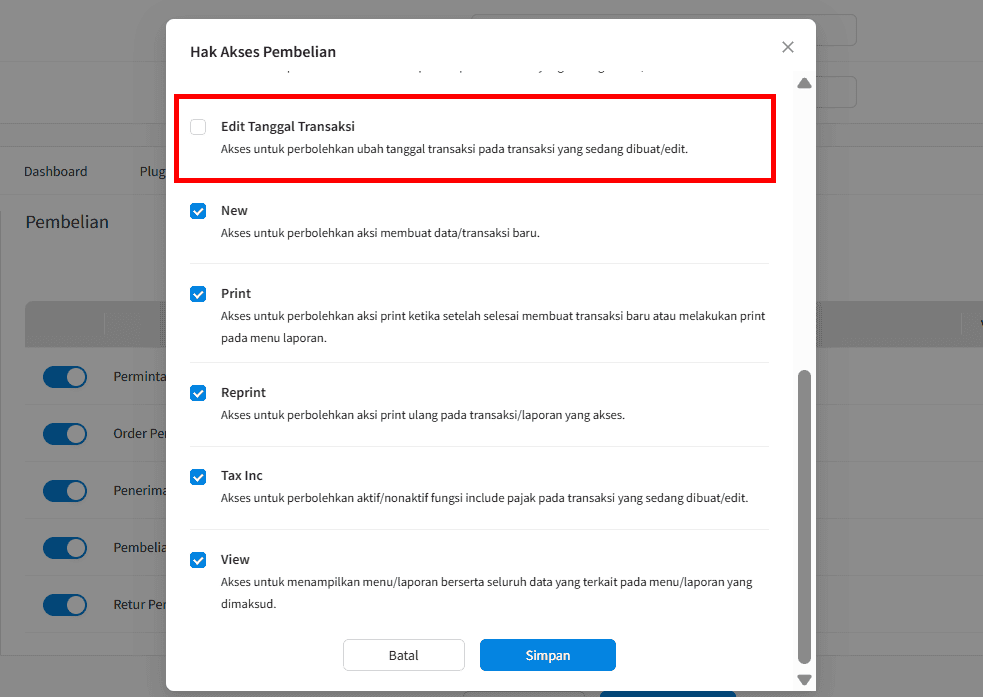Switch off the Order Pembelian toggle
This screenshot has height=697, width=983.
coord(65,434)
